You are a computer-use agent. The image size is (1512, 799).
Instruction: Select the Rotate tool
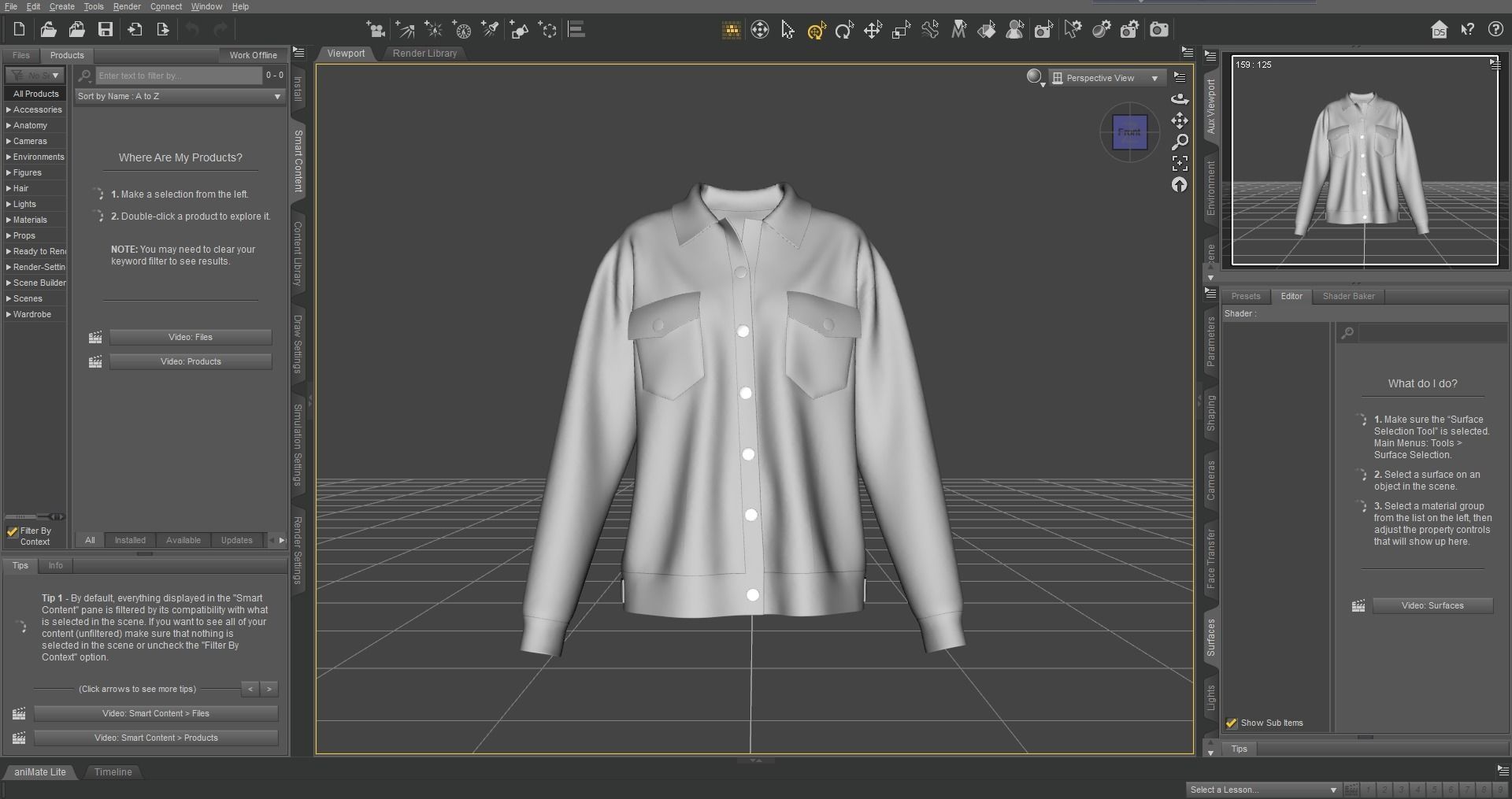[844, 30]
